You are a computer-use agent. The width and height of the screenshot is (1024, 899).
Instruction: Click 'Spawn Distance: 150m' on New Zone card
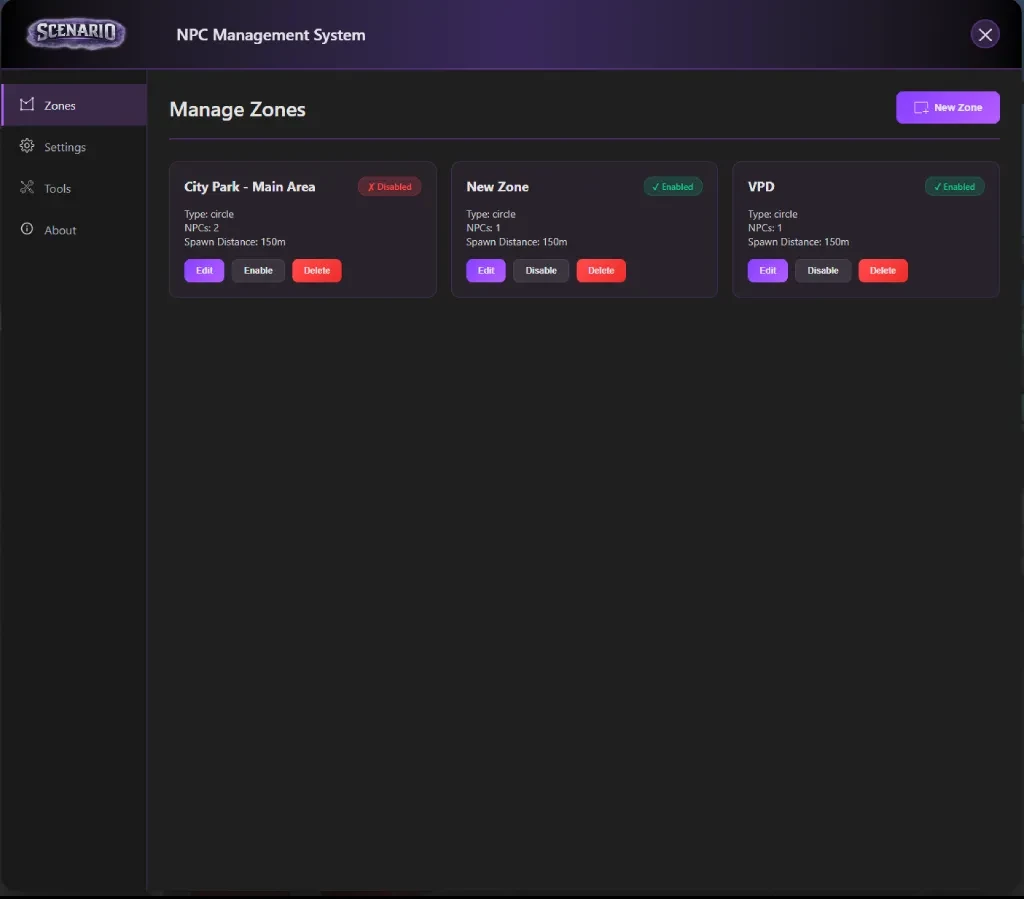pyautogui.click(x=516, y=242)
